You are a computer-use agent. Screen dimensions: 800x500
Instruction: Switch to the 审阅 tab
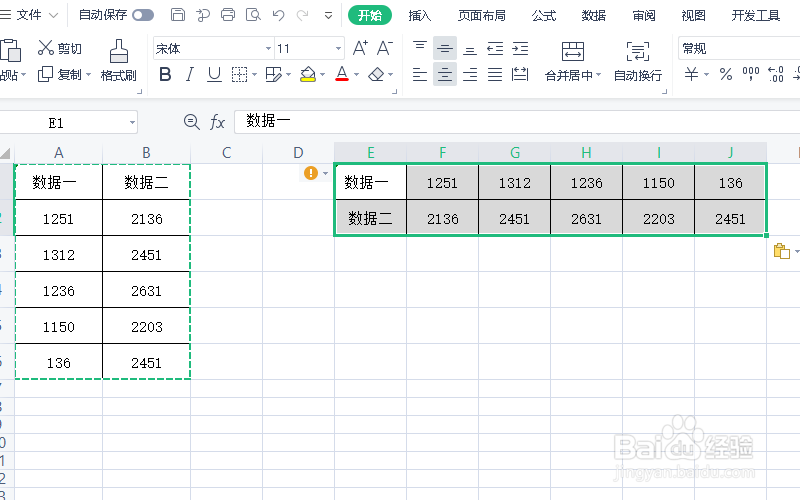[643, 15]
